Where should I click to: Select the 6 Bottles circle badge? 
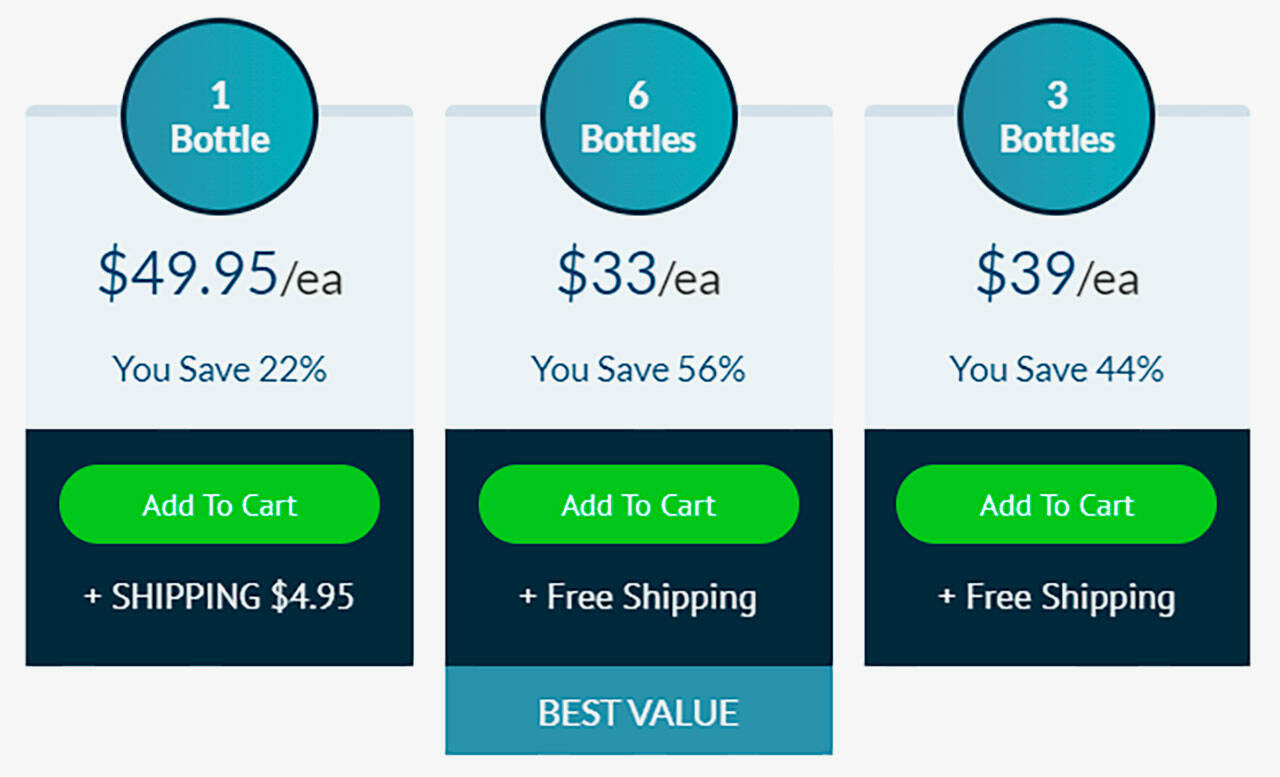tap(638, 117)
